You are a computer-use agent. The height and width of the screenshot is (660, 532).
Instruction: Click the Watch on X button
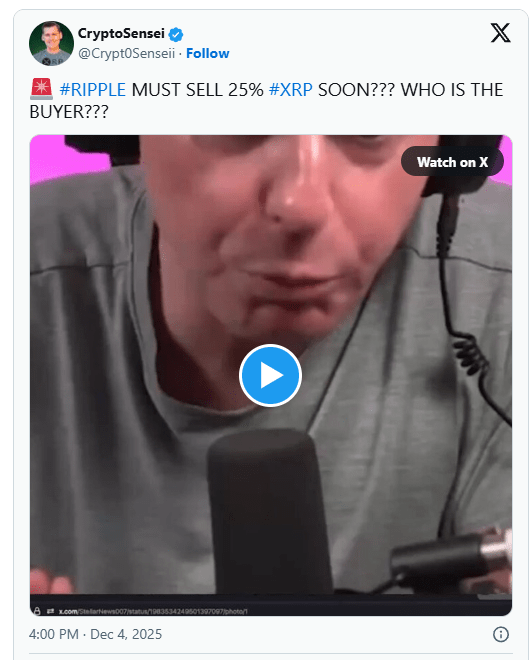coord(452,162)
